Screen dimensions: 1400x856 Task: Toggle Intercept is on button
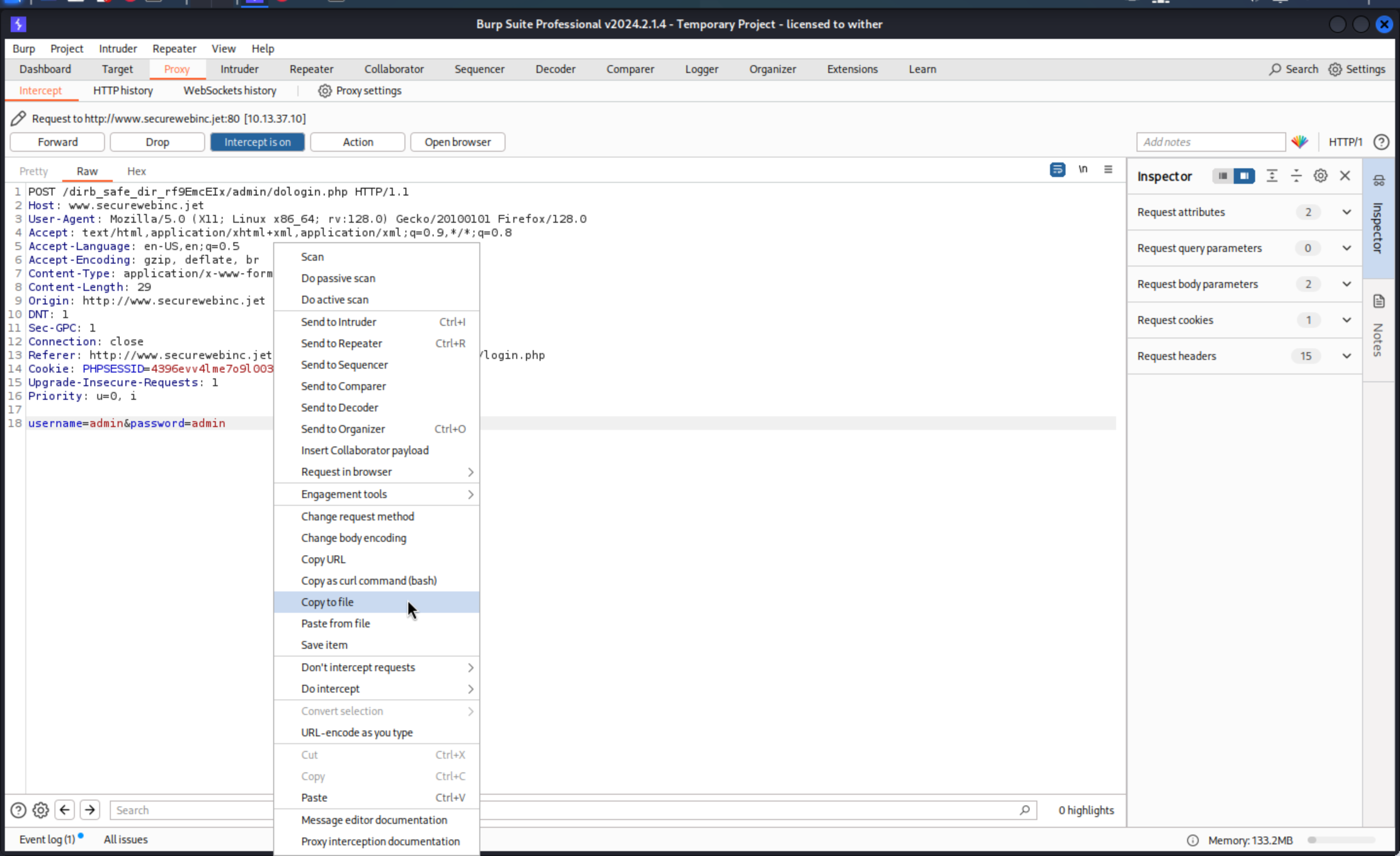tap(257, 142)
